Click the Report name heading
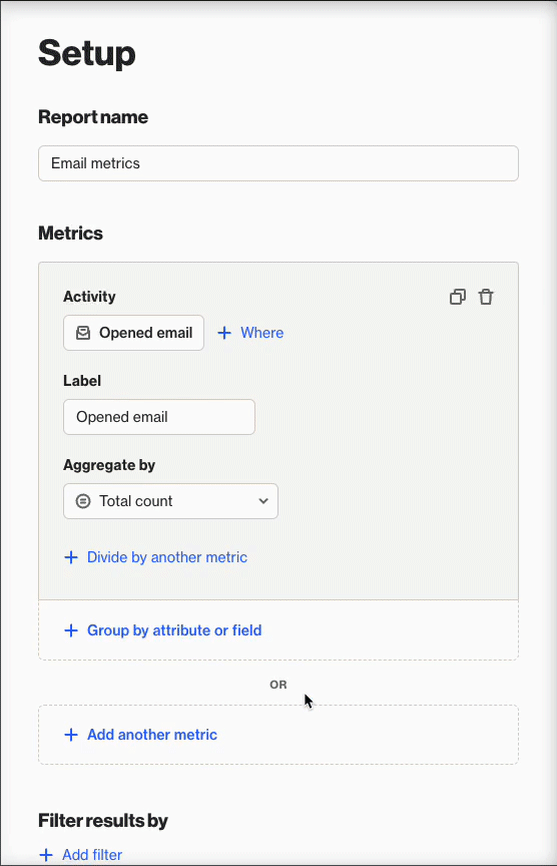 (x=93, y=117)
